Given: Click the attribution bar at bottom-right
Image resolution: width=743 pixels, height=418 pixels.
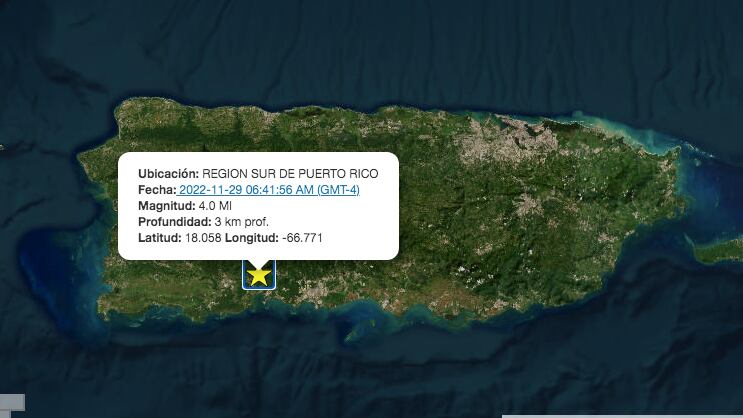Looking at the screenshot, I should point(622,415).
